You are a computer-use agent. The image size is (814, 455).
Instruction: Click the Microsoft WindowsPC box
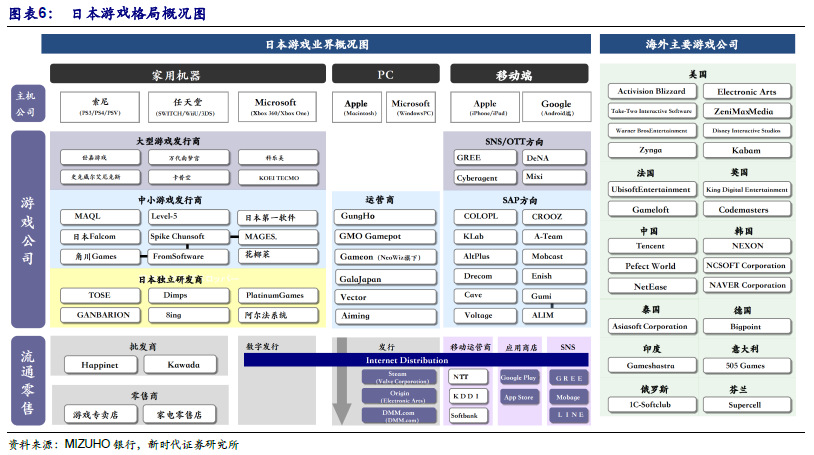pyautogui.click(x=411, y=107)
